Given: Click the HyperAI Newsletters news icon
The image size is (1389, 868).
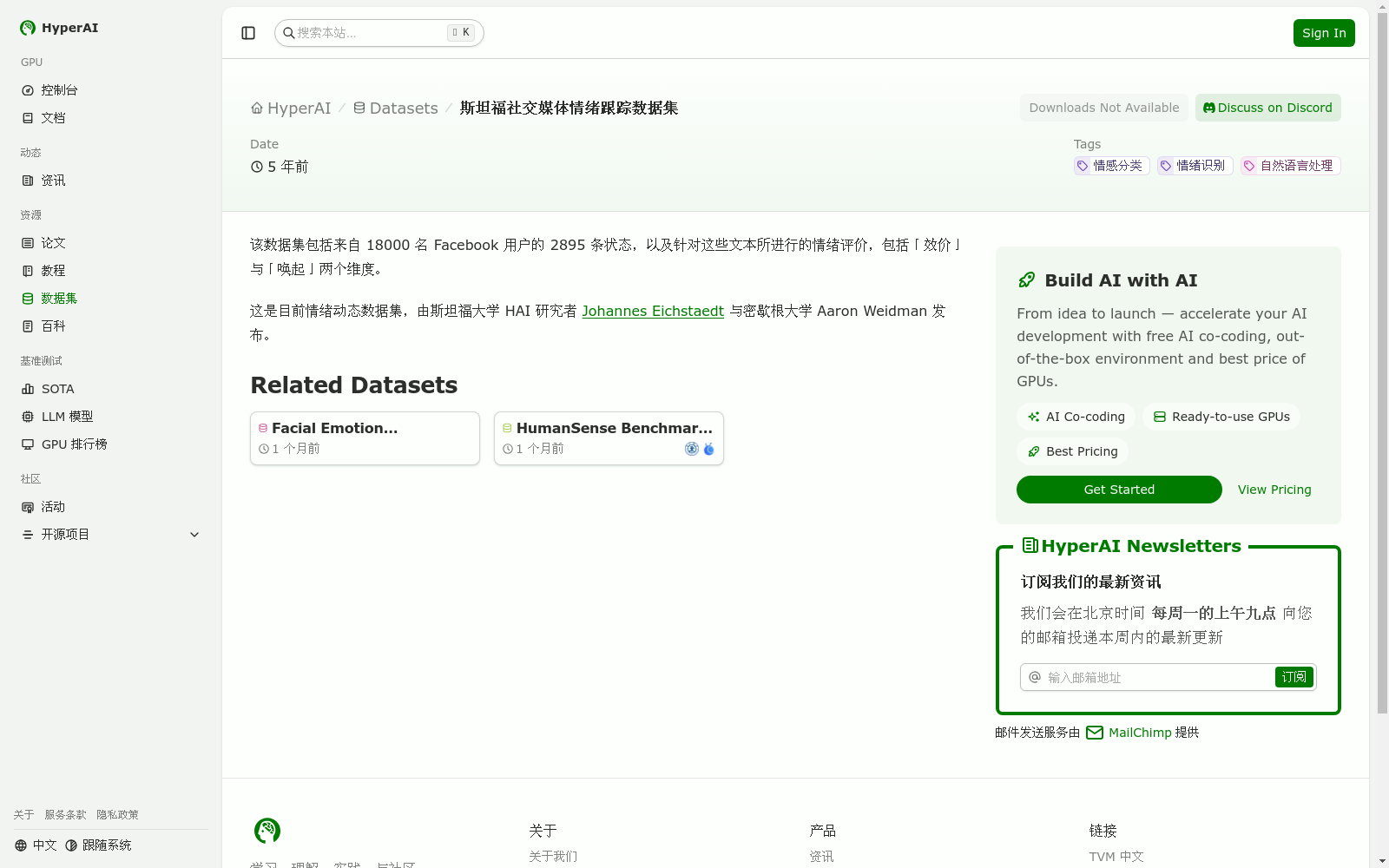Looking at the screenshot, I should click(x=1030, y=545).
